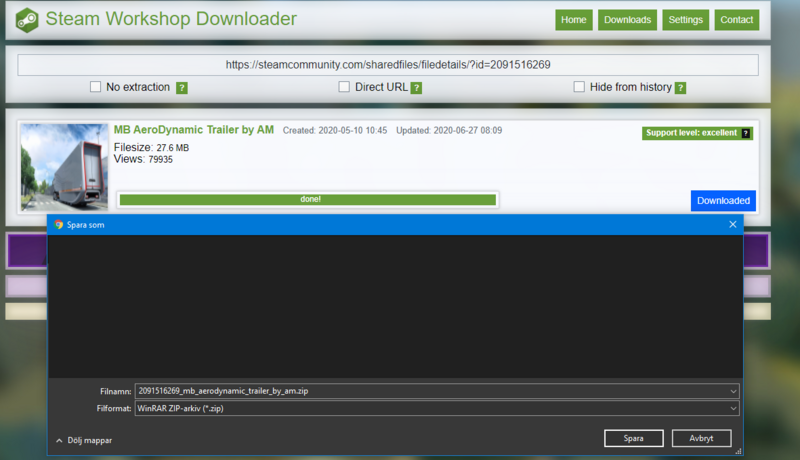Open the Filformat dropdown list
The image size is (800, 460).
pyautogui.click(x=733, y=408)
